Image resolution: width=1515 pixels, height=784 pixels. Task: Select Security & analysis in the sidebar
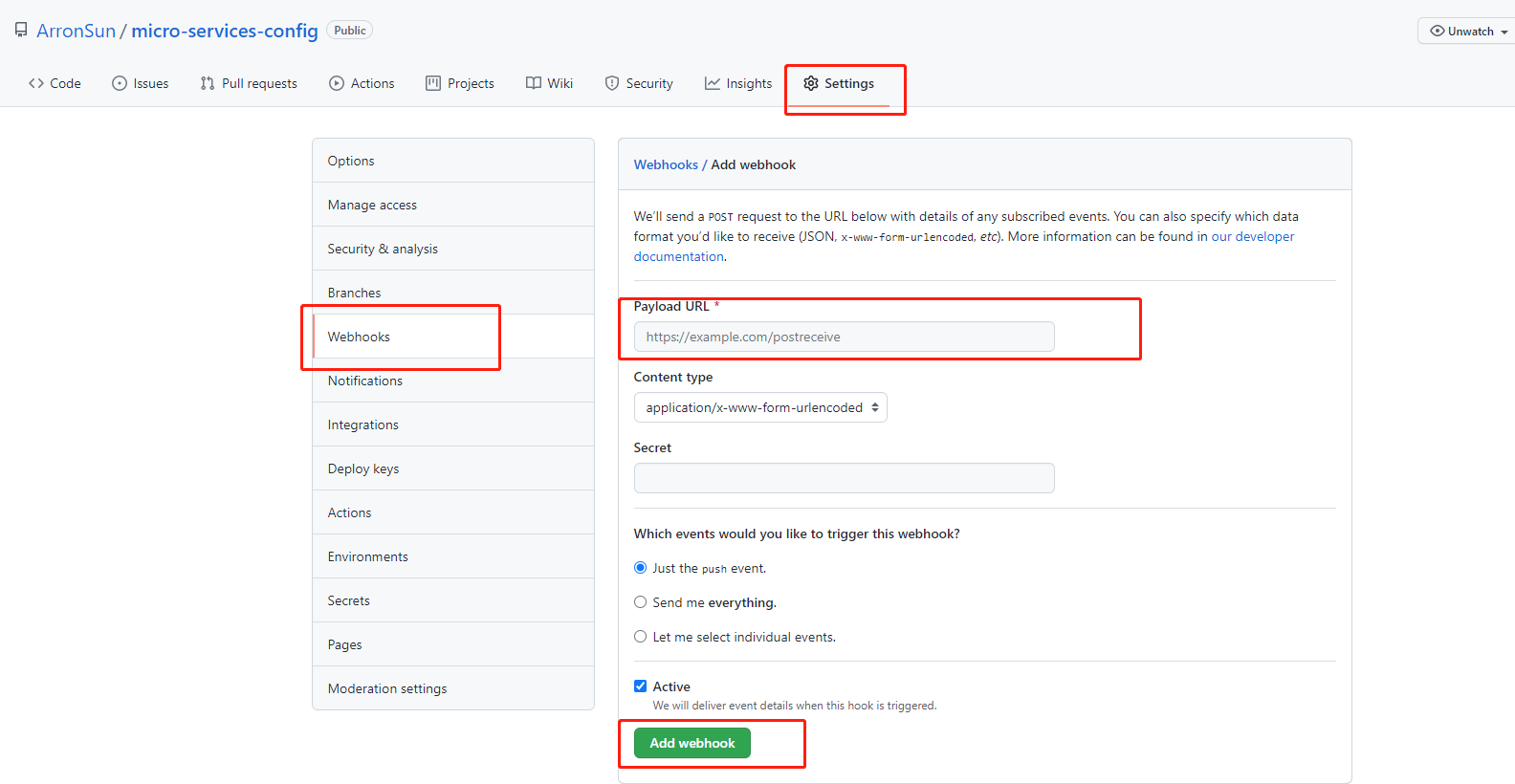453,249
